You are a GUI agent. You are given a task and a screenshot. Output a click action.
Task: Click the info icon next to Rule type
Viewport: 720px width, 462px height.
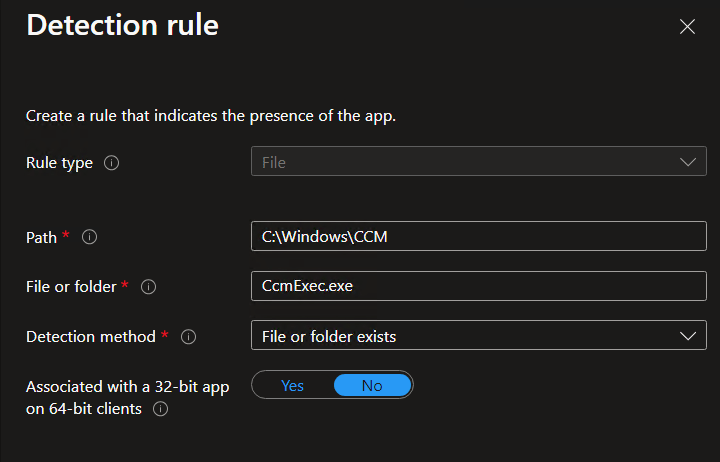112,163
